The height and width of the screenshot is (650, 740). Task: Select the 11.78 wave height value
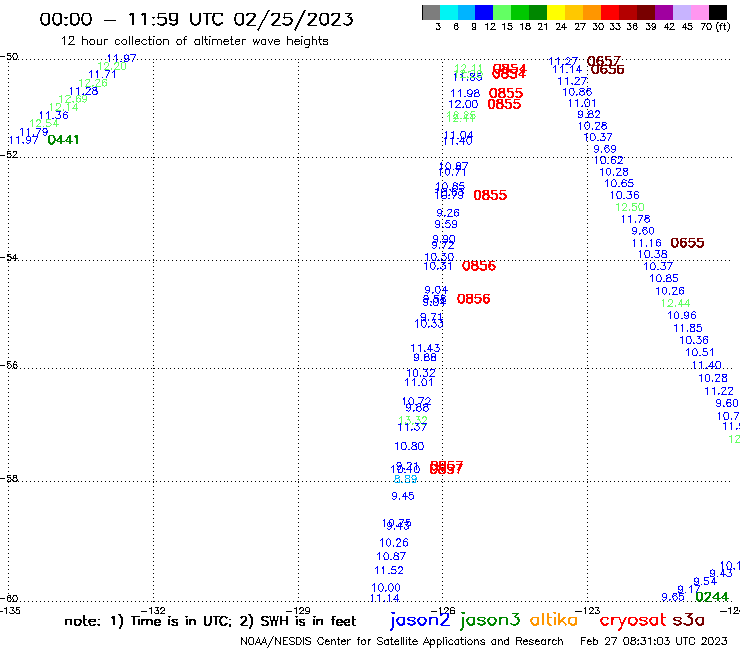(x=635, y=219)
